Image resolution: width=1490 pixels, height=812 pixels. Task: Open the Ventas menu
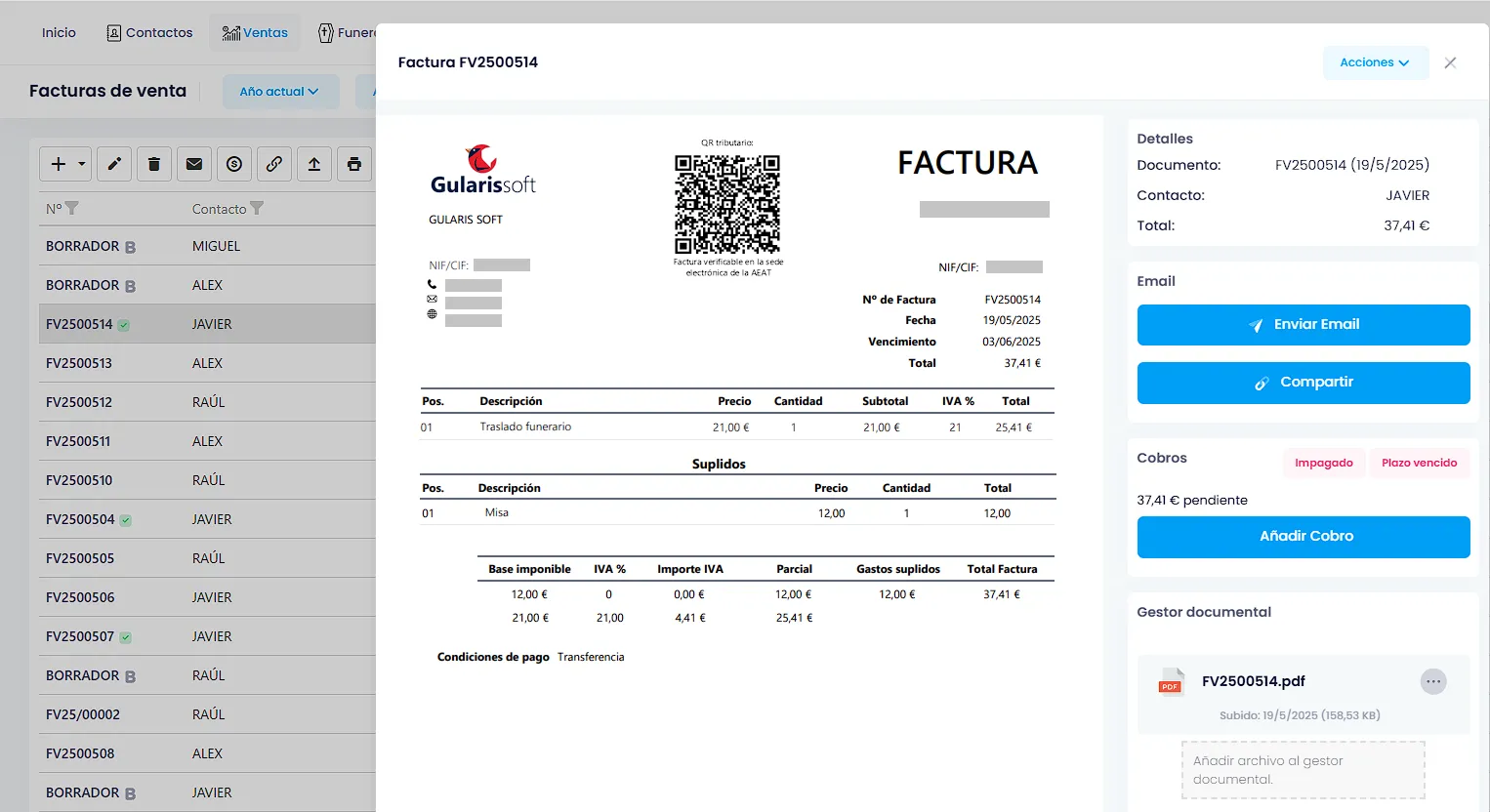pyautogui.click(x=255, y=32)
